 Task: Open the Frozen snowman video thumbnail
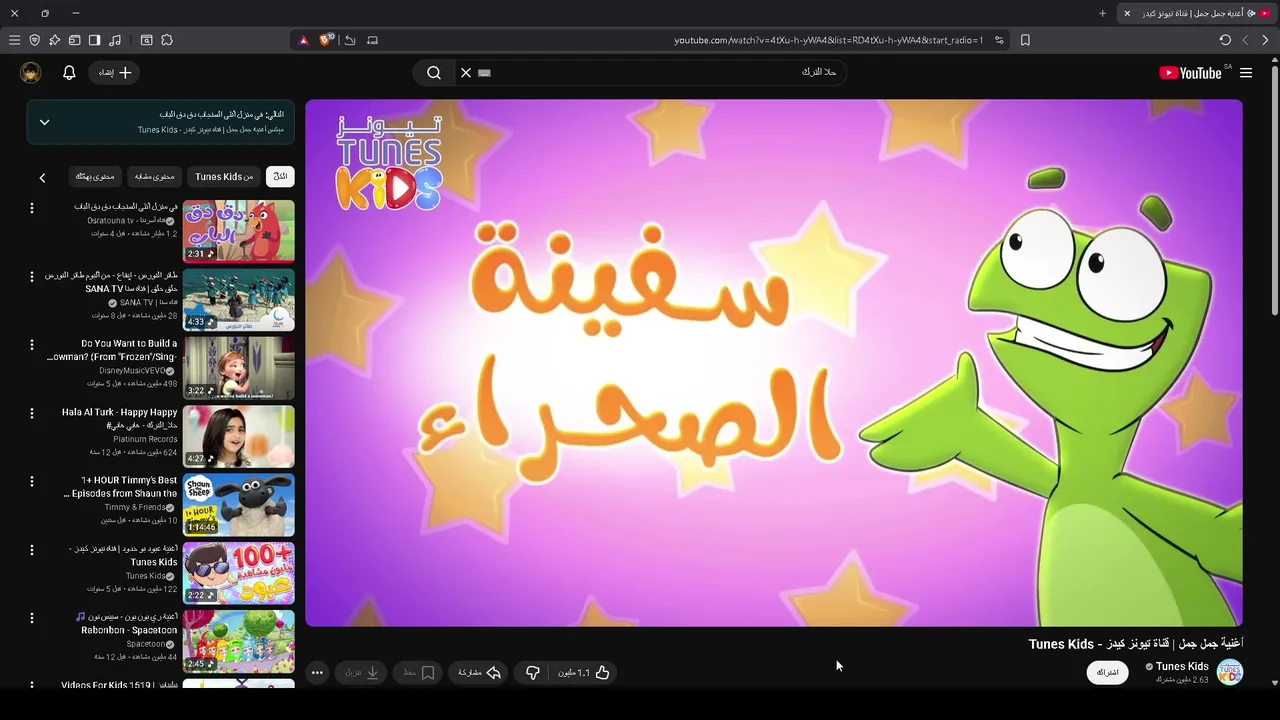click(x=239, y=367)
